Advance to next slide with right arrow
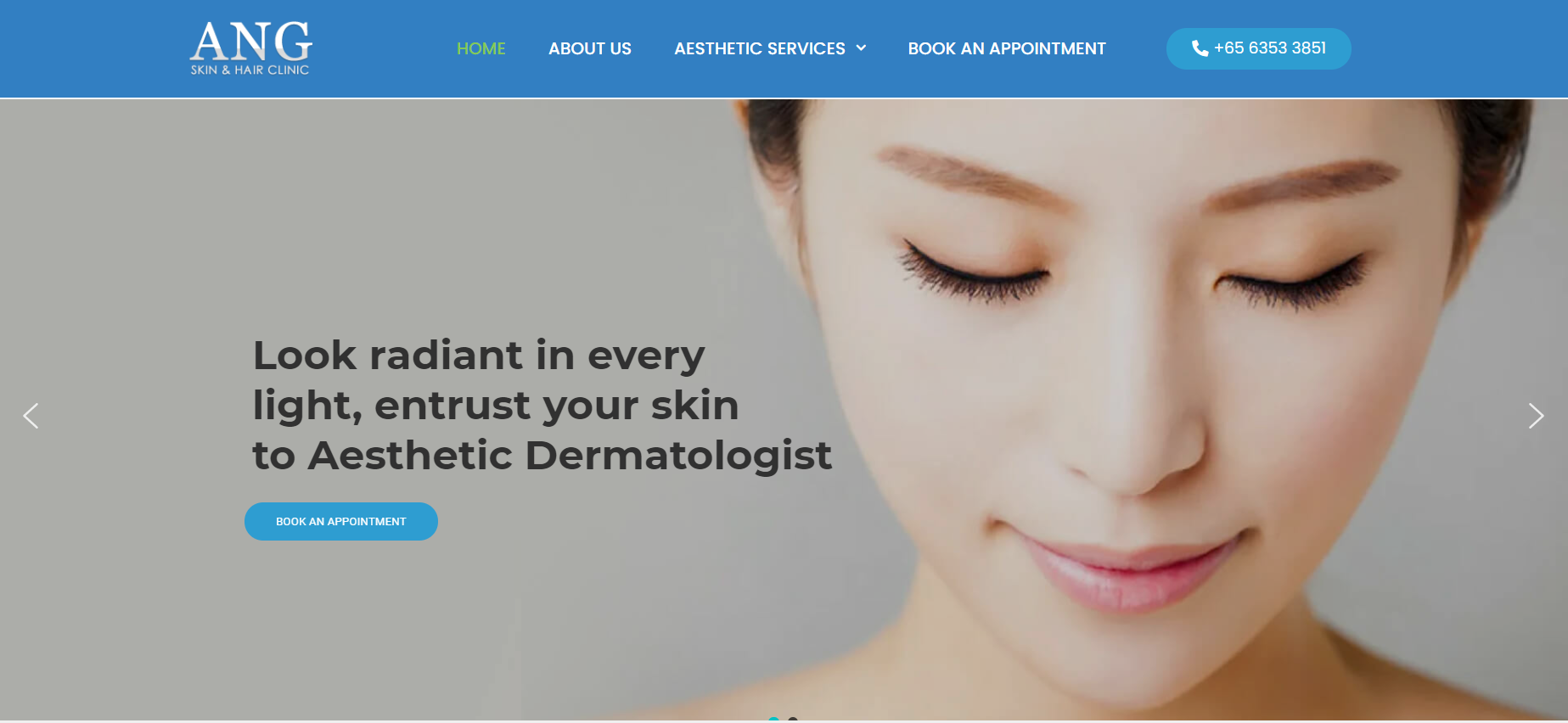1568x723 pixels. (1536, 416)
